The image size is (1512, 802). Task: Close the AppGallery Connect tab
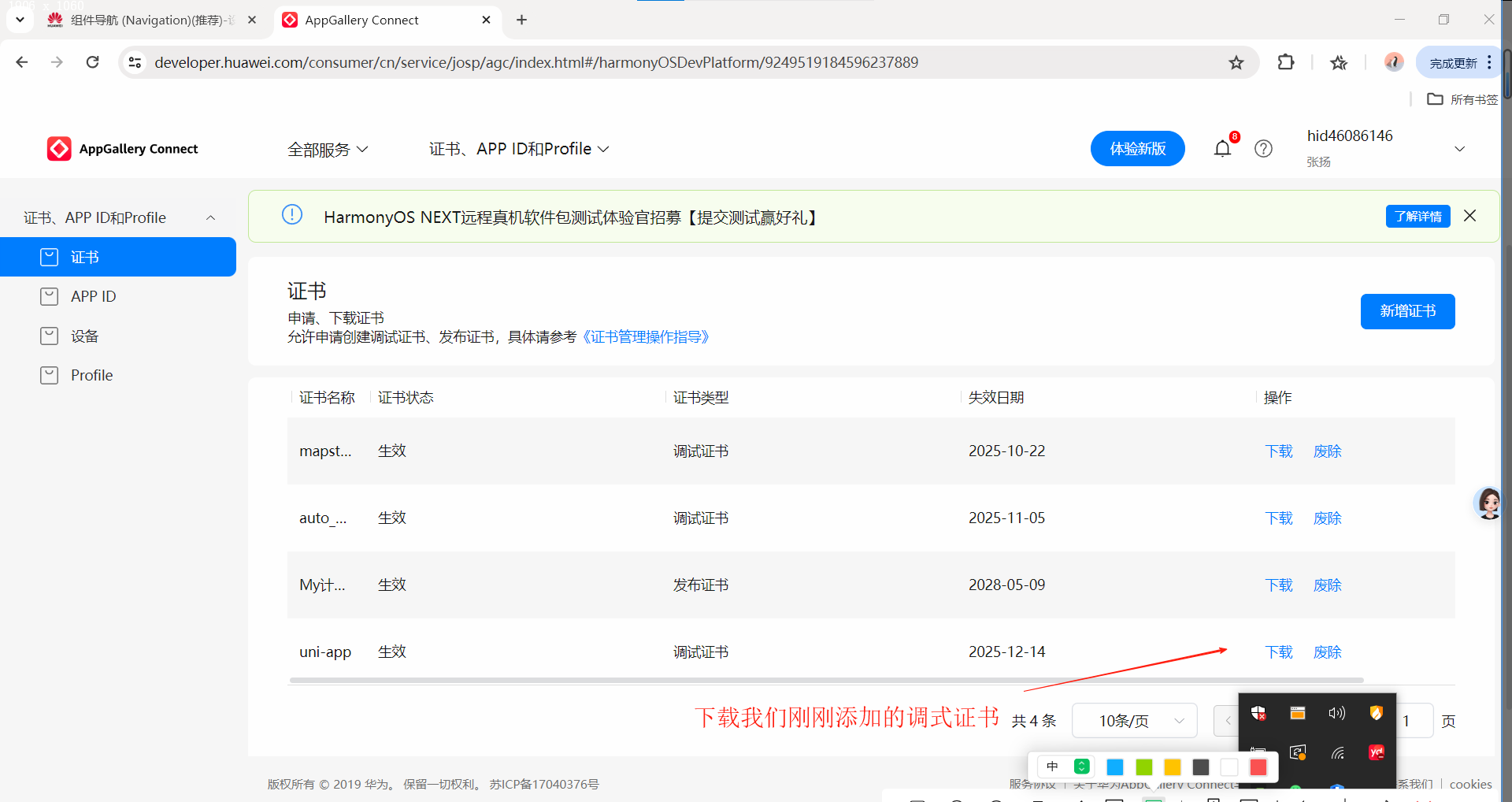(x=486, y=20)
